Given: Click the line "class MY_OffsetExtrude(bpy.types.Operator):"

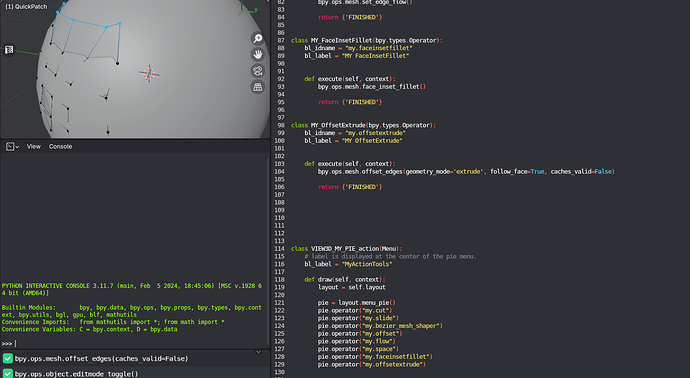Looking at the screenshot, I should click(363, 125).
